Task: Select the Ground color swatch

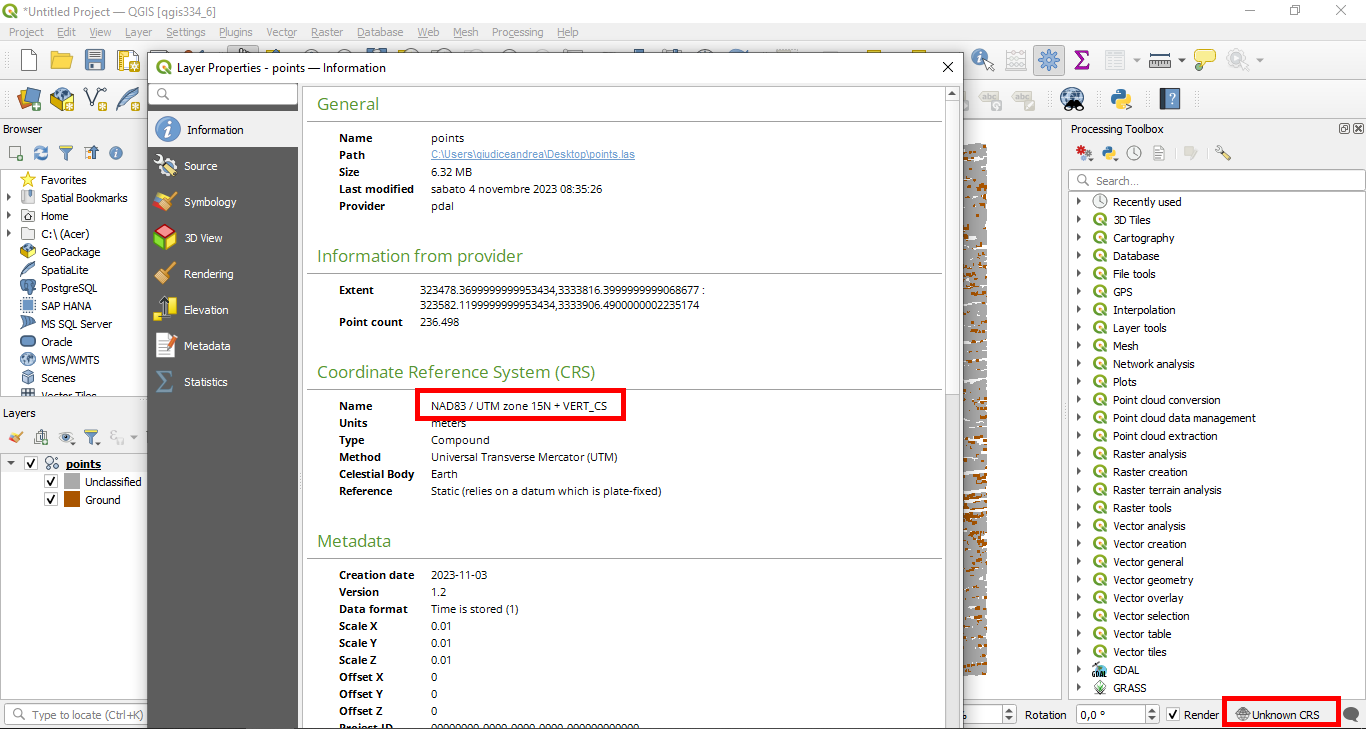Action: coord(70,499)
